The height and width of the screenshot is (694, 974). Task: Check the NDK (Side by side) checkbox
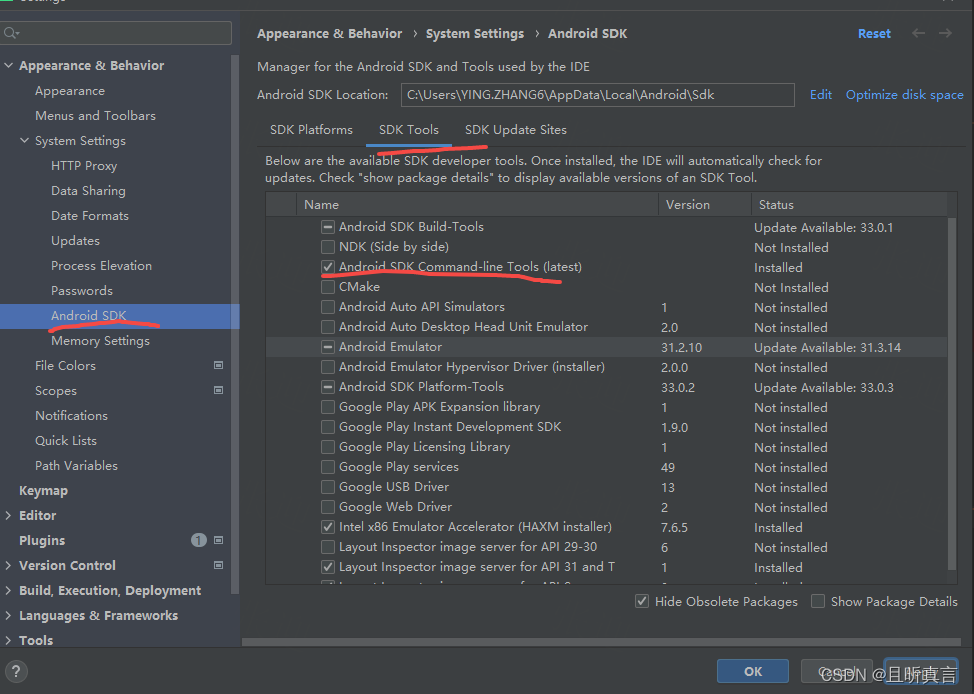[x=328, y=247]
